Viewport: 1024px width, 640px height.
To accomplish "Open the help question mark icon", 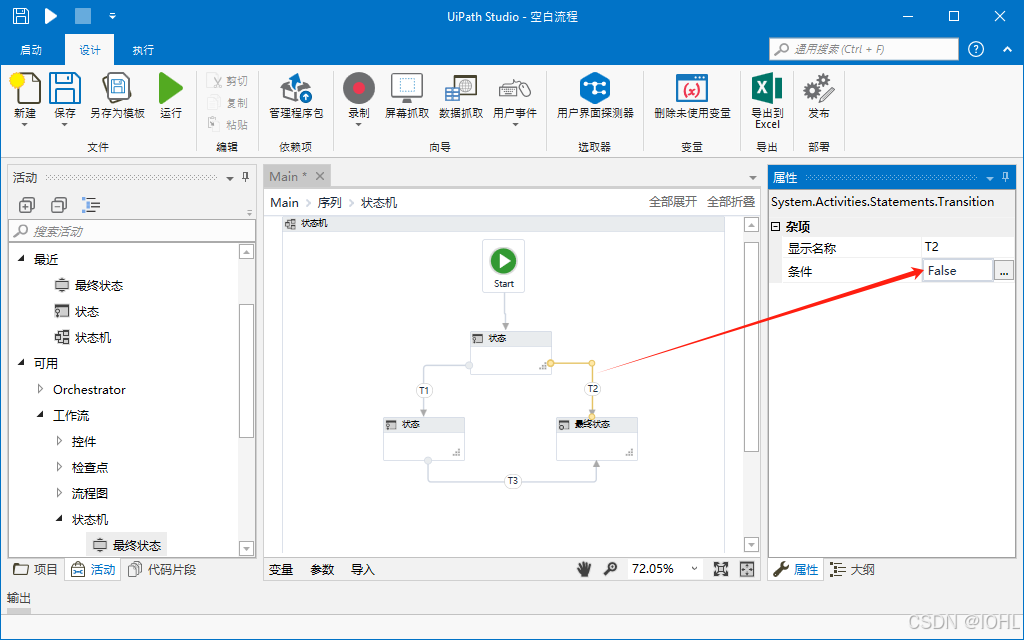I will click(x=976, y=49).
